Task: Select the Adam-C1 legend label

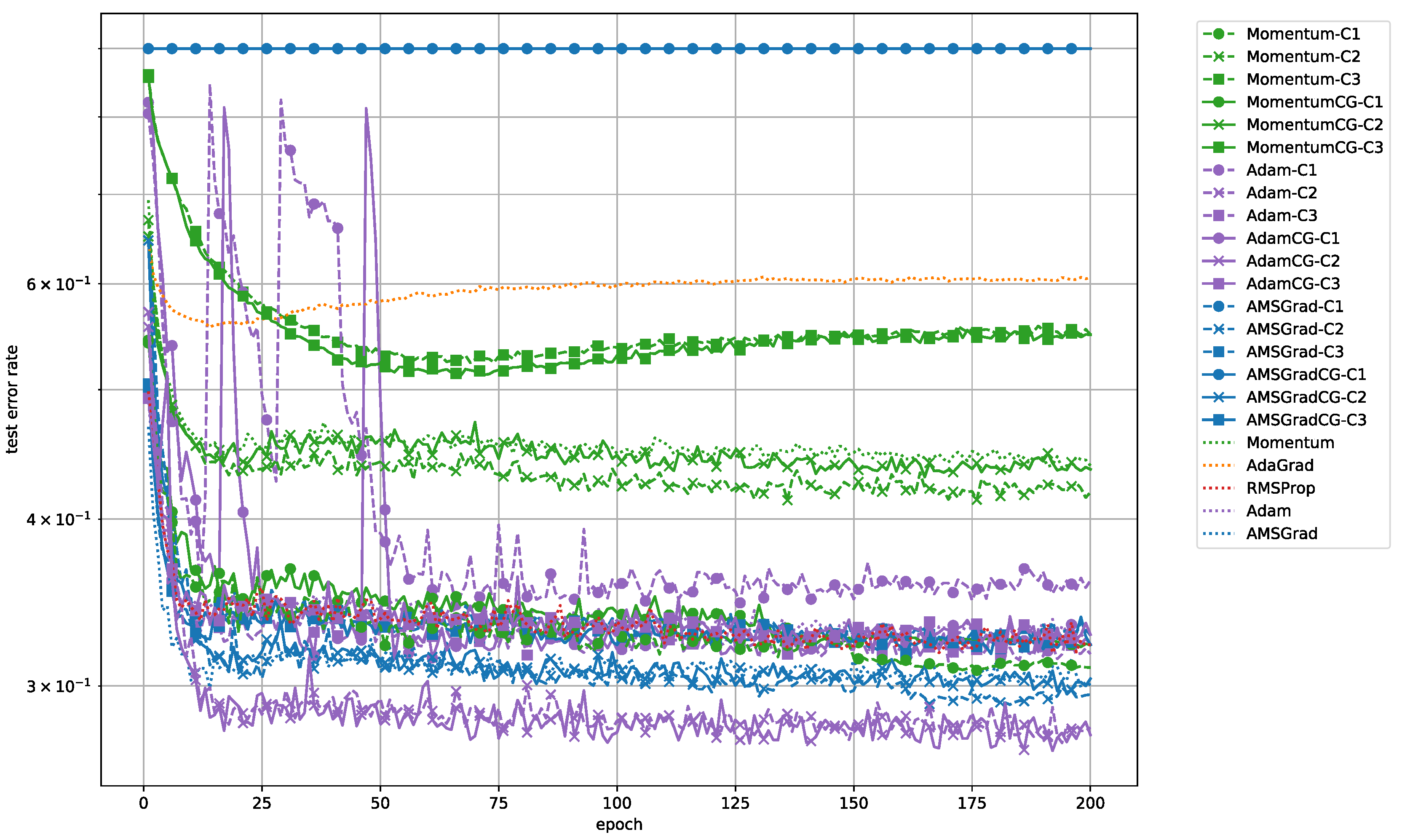Action: (x=1282, y=170)
